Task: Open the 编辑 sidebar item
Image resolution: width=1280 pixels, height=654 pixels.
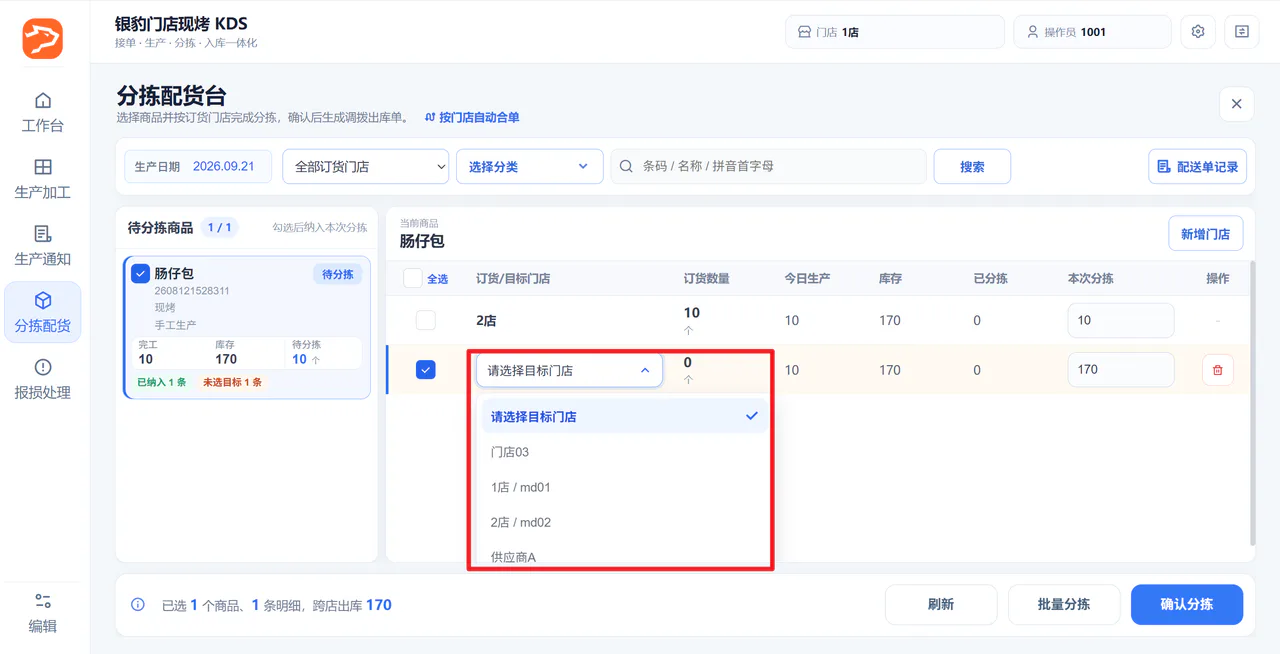Action: click(x=43, y=613)
